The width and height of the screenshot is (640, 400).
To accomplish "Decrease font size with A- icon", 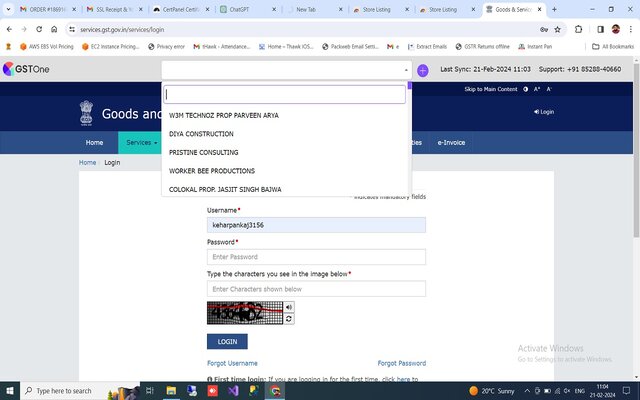I will point(549,89).
